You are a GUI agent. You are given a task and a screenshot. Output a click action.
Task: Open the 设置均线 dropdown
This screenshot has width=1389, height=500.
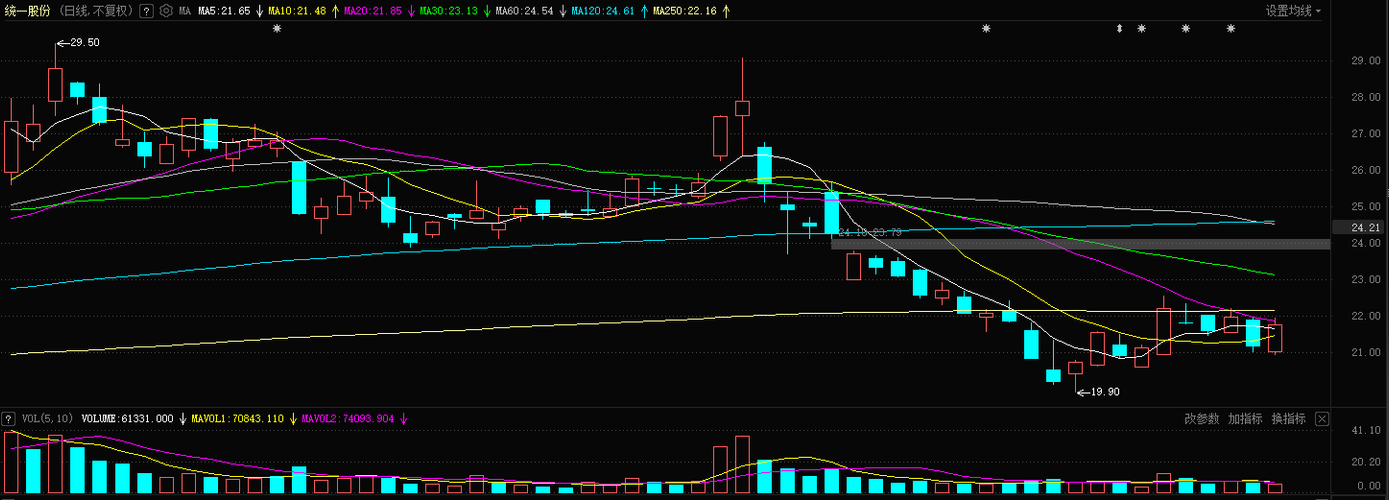click(x=1293, y=11)
